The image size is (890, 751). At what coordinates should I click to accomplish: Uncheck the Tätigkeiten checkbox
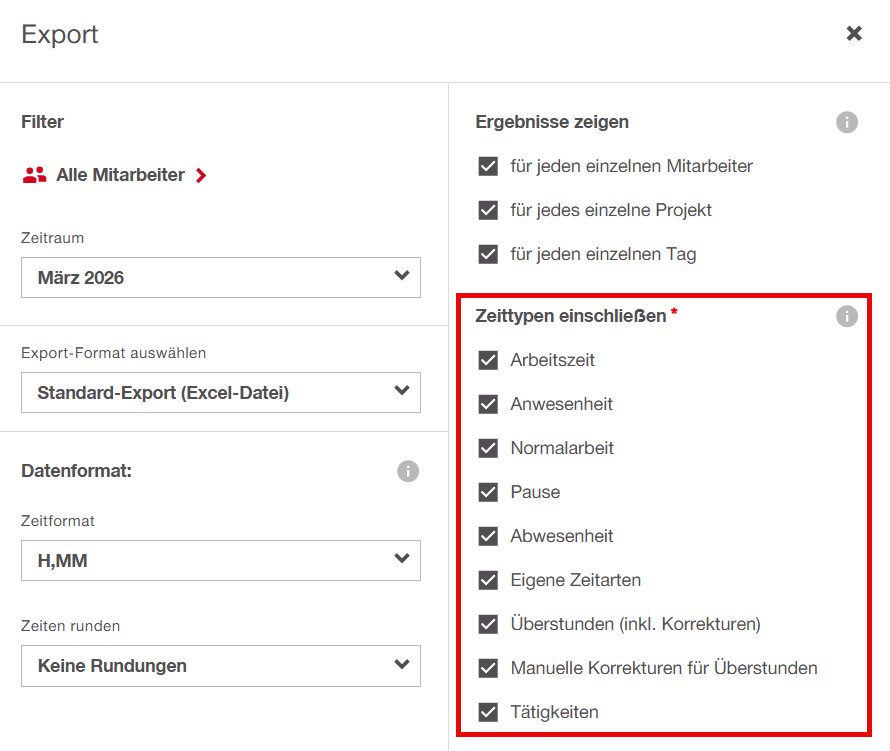click(x=488, y=712)
